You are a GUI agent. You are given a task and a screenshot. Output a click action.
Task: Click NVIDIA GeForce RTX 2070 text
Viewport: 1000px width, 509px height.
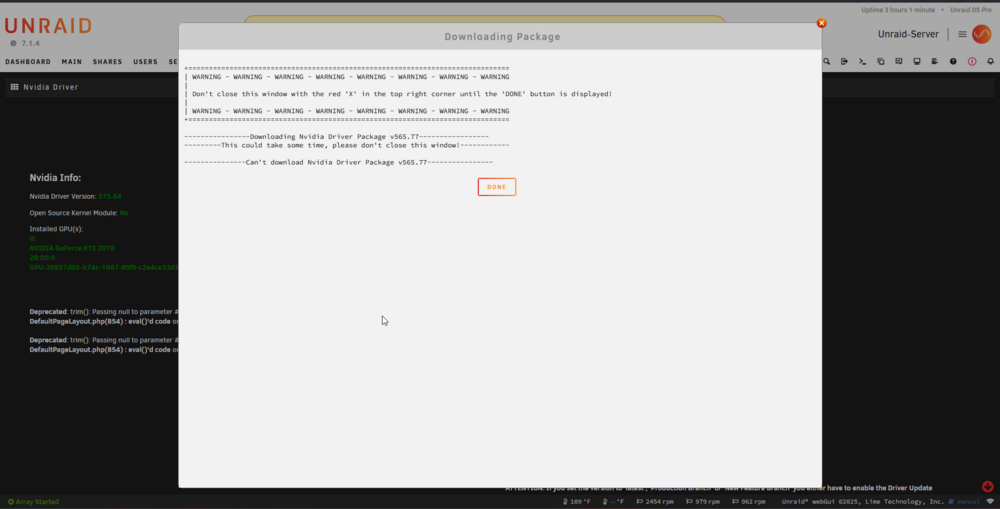coord(72,248)
